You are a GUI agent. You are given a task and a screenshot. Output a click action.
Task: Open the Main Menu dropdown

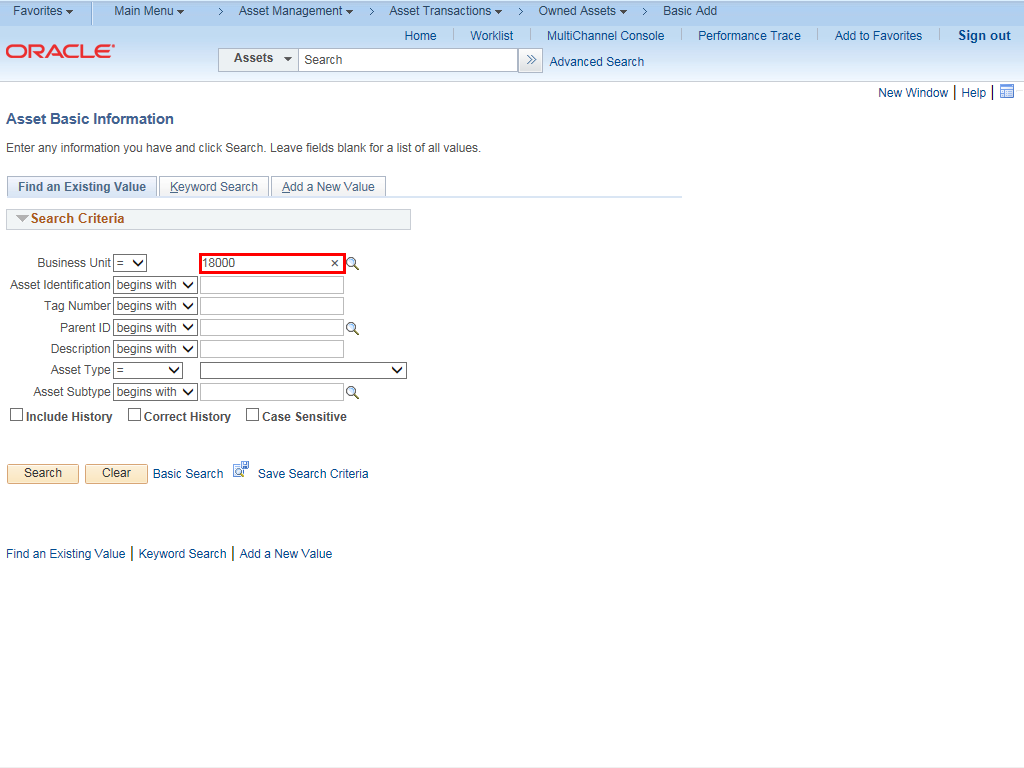coord(149,11)
